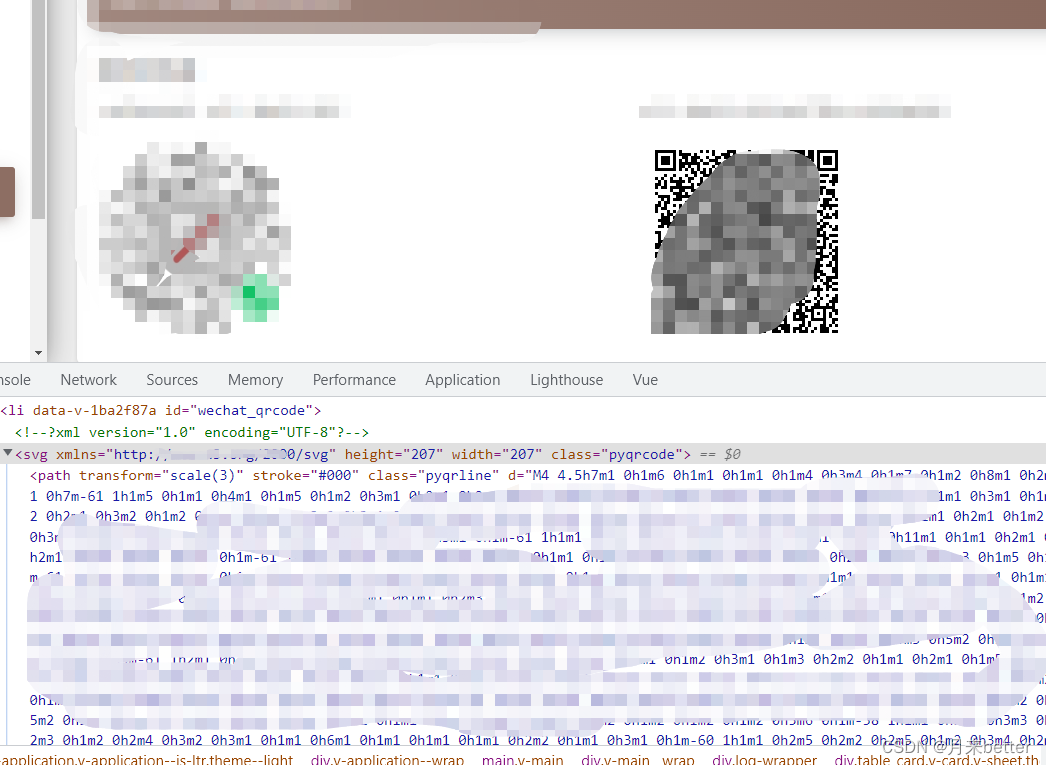Open the Vue devtools tab
This screenshot has width=1046, height=765.
click(645, 379)
